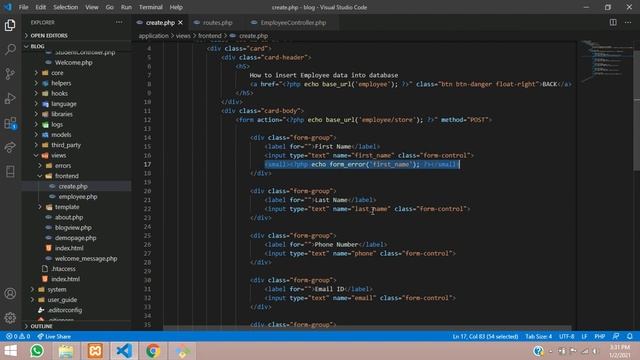
Task: Open welcome_message.php file
Action: (x=86, y=259)
